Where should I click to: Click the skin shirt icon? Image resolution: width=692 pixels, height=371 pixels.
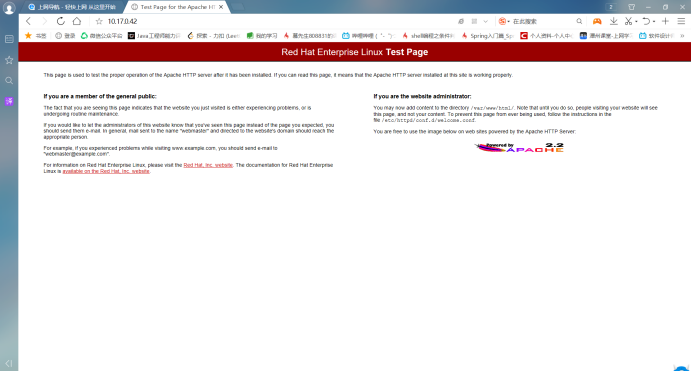[x=632, y=7]
